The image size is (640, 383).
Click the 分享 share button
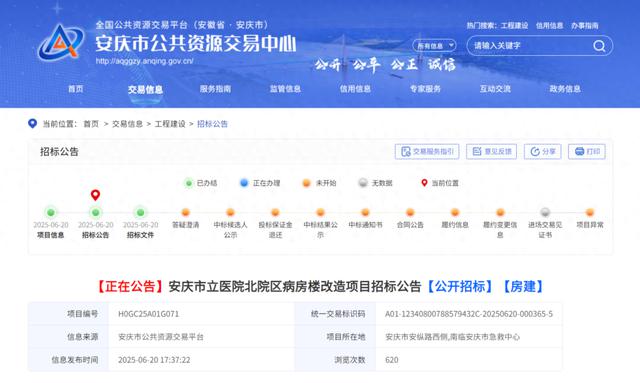(x=543, y=151)
